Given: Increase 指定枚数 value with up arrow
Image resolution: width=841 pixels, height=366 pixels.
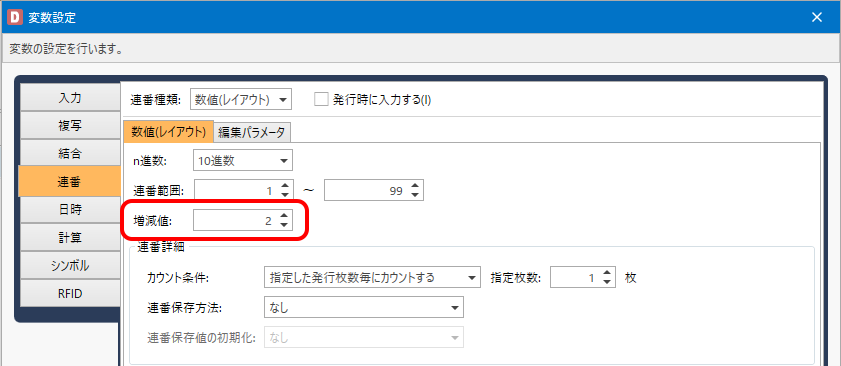Looking at the screenshot, I should pos(607,273).
